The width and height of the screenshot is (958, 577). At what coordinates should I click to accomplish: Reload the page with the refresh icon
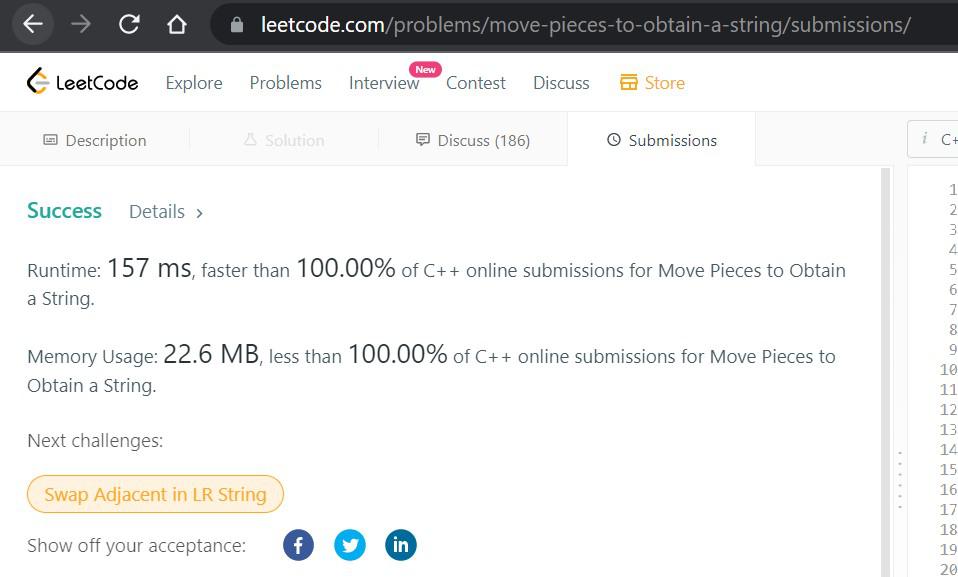[x=129, y=24]
